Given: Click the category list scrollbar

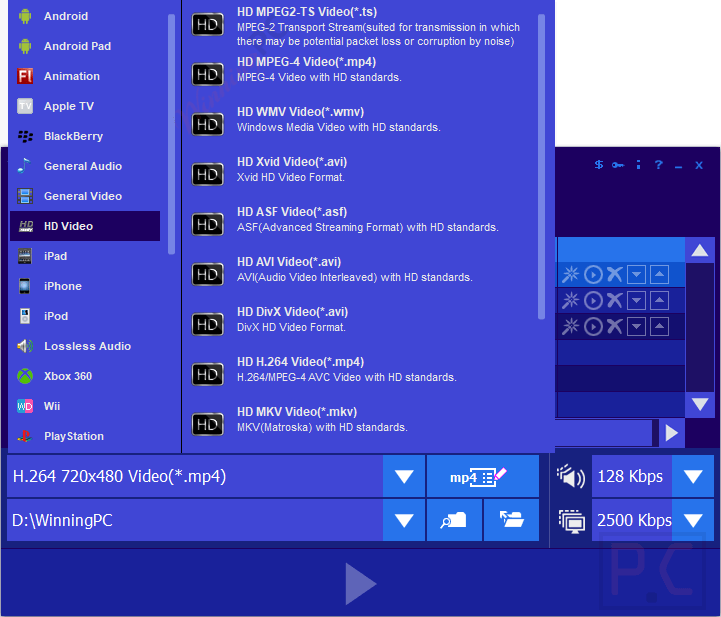Looking at the screenshot, I should click(x=172, y=134).
